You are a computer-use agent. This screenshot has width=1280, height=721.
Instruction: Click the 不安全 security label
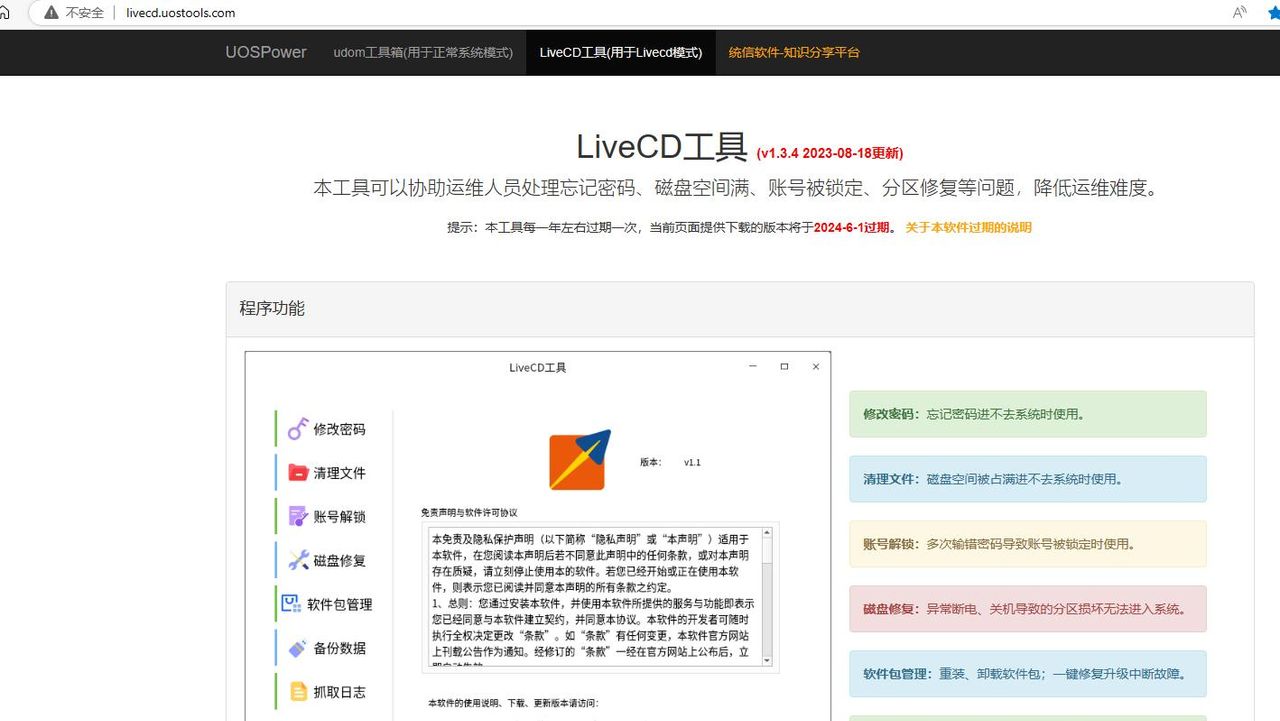pyautogui.click(x=85, y=13)
